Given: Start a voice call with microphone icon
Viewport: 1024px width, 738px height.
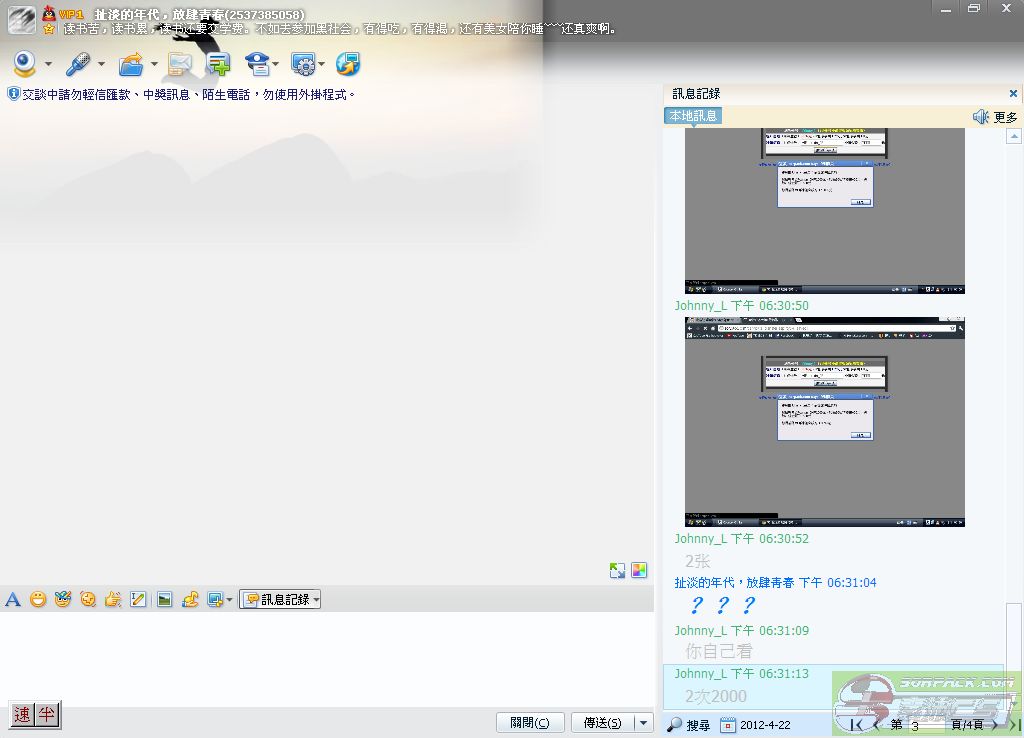Looking at the screenshot, I should tap(78, 65).
